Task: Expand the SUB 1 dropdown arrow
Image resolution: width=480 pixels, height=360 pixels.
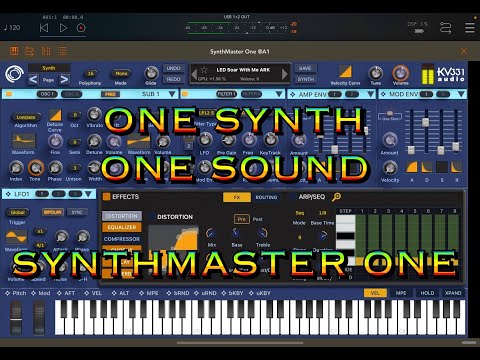Action: tap(172, 94)
